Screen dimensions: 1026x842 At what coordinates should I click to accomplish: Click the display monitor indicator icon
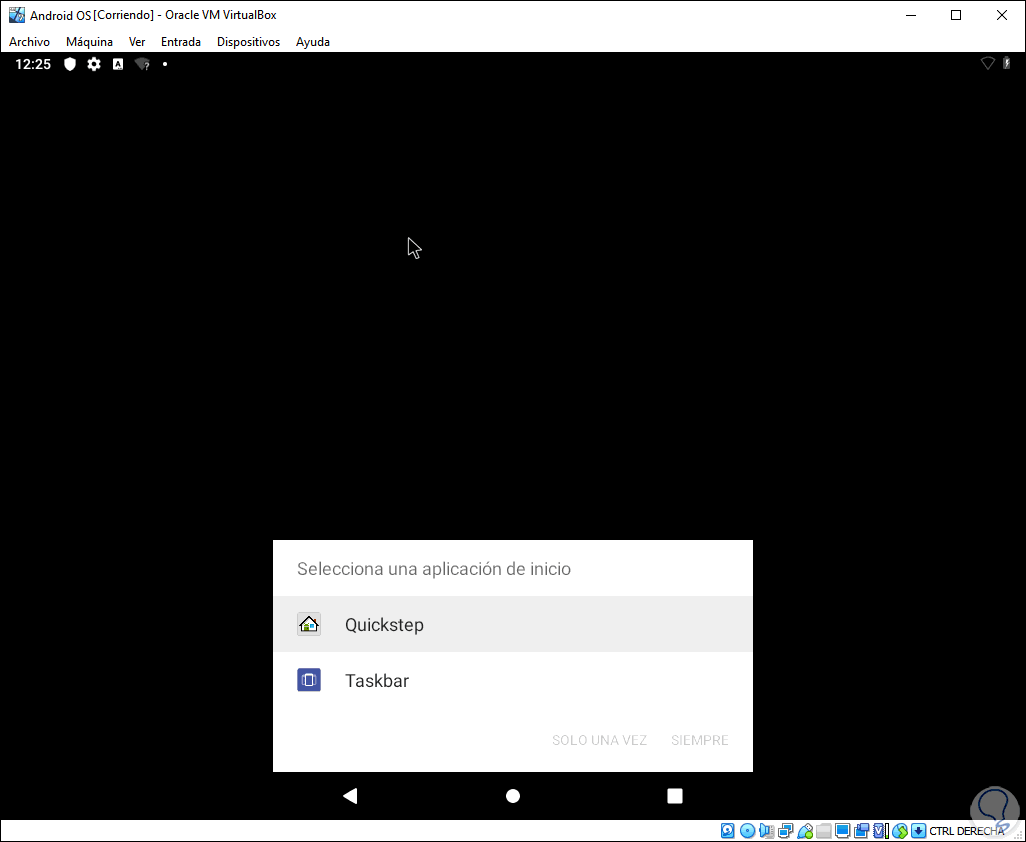coord(843,831)
